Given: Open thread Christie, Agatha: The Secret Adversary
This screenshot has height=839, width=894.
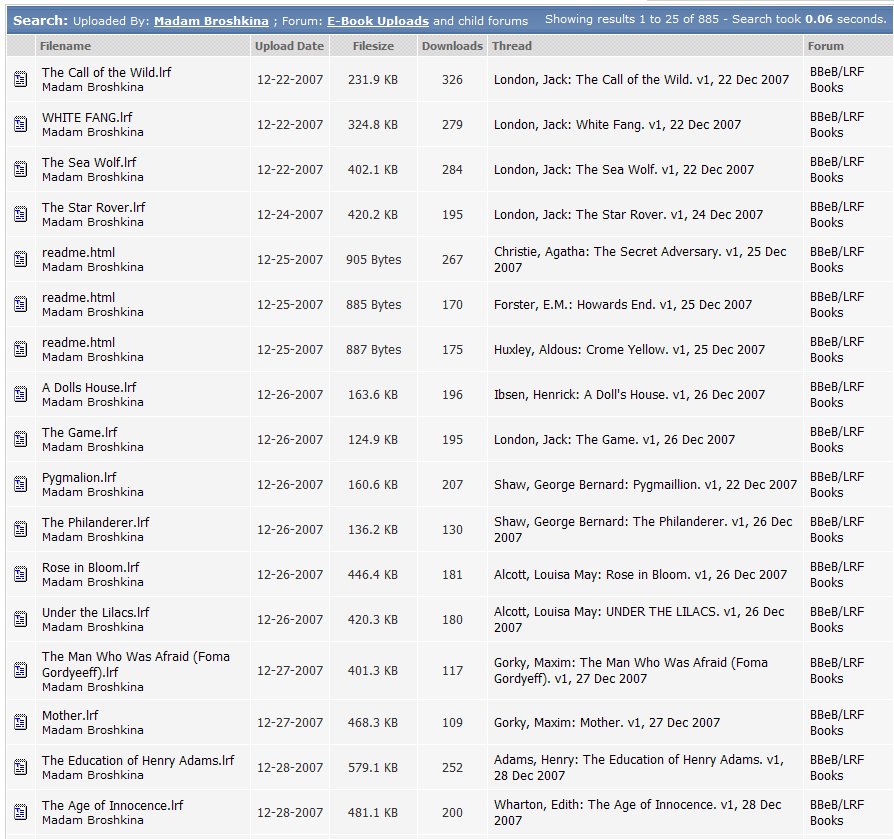Looking at the screenshot, I should 640,259.
